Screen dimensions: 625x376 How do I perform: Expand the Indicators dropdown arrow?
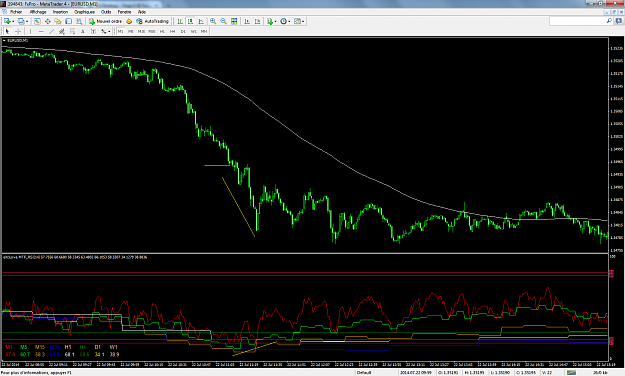point(275,22)
